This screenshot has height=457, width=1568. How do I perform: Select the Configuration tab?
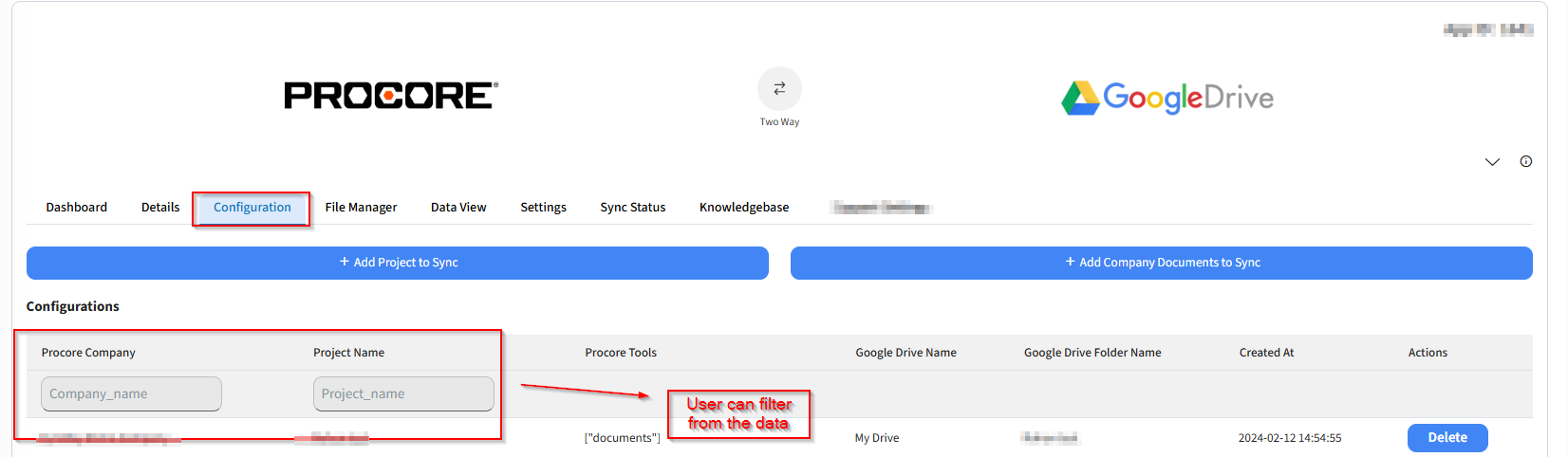tap(252, 208)
